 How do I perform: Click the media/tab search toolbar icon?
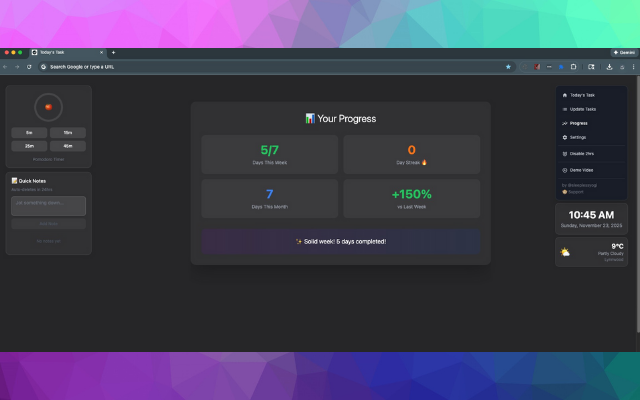click(x=591, y=67)
